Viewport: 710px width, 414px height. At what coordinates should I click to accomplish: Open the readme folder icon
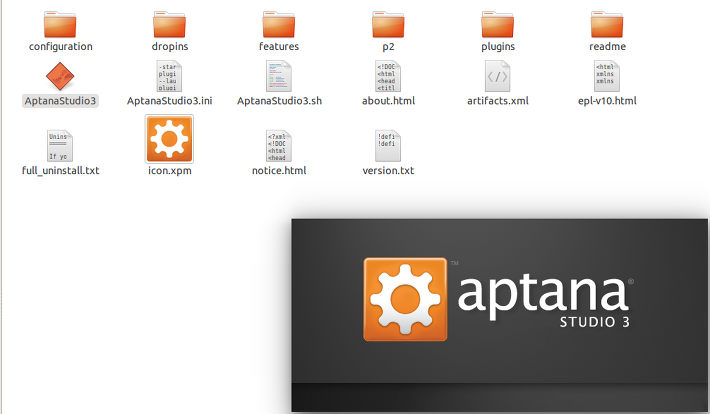tap(607, 24)
